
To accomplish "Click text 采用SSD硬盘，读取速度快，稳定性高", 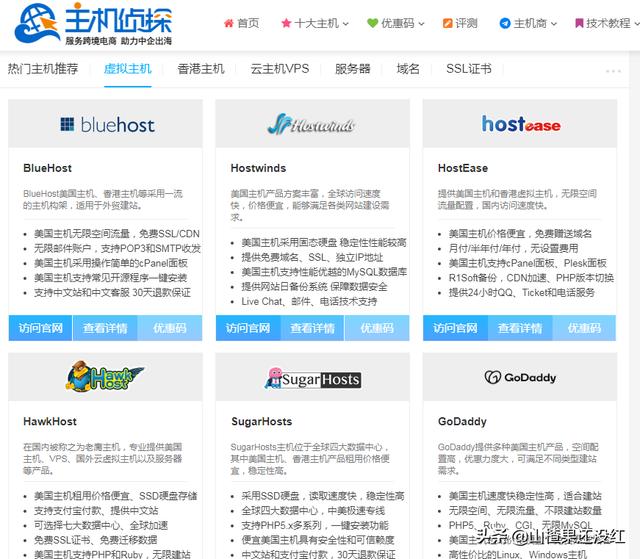I will click(x=322, y=496).
